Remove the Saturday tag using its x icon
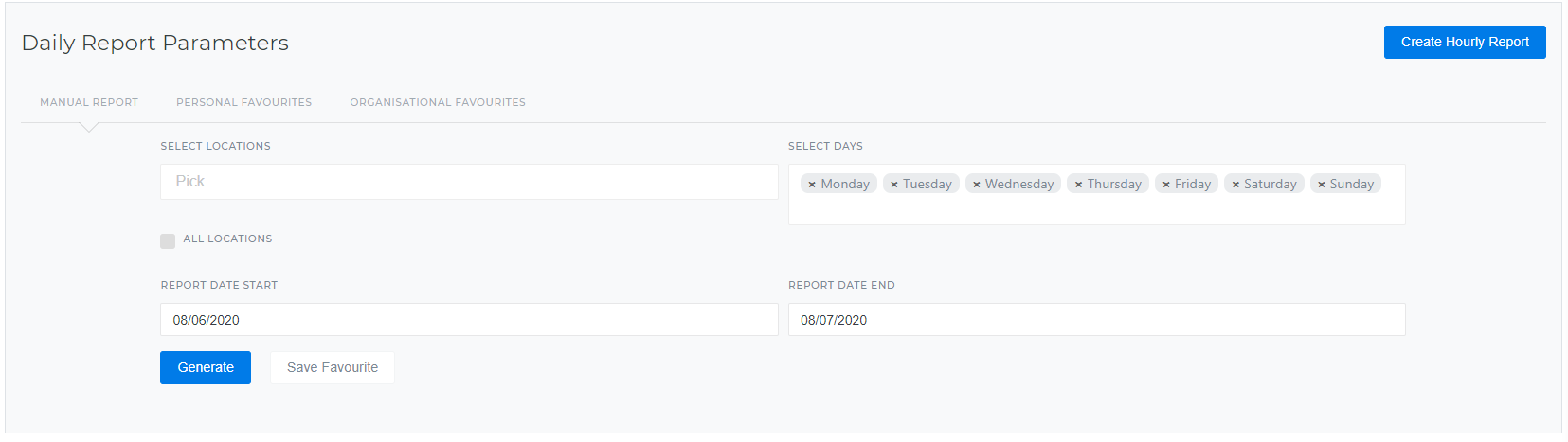This screenshot has width=1568, height=442. (x=1235, y=185)
